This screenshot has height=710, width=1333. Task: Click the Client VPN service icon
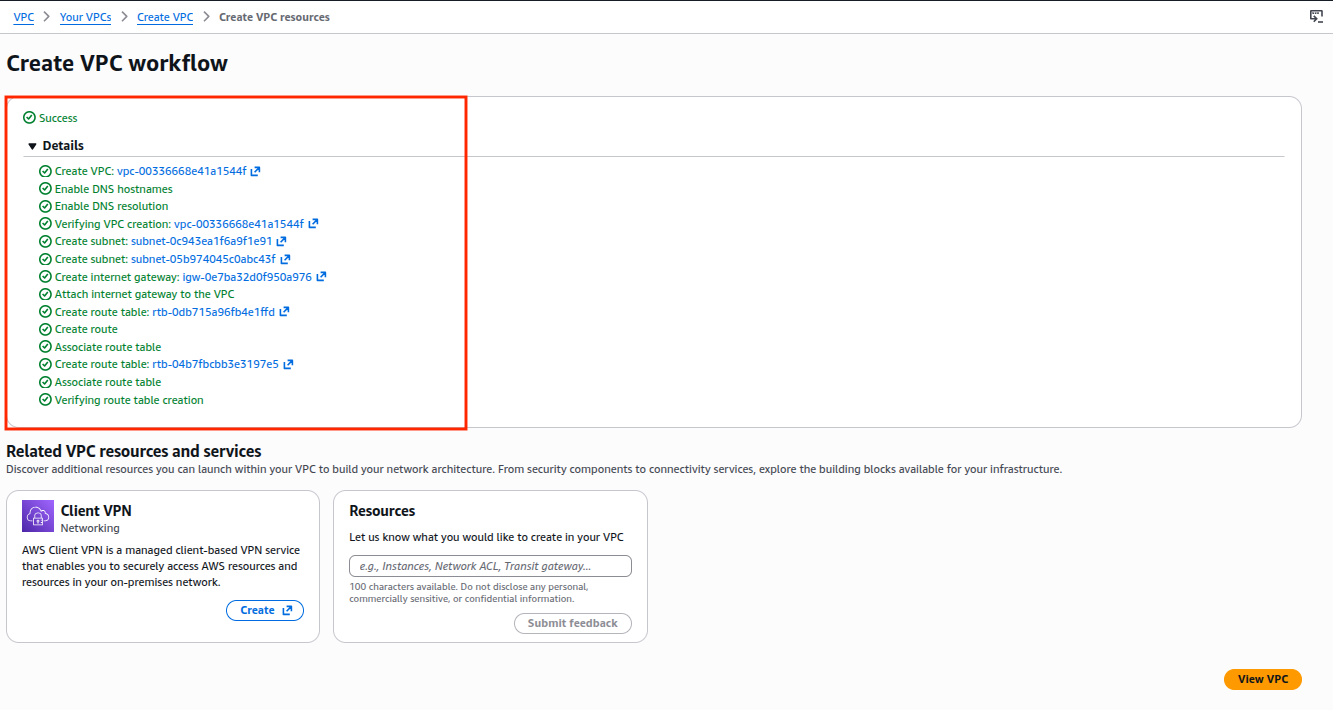coord(38,516)
